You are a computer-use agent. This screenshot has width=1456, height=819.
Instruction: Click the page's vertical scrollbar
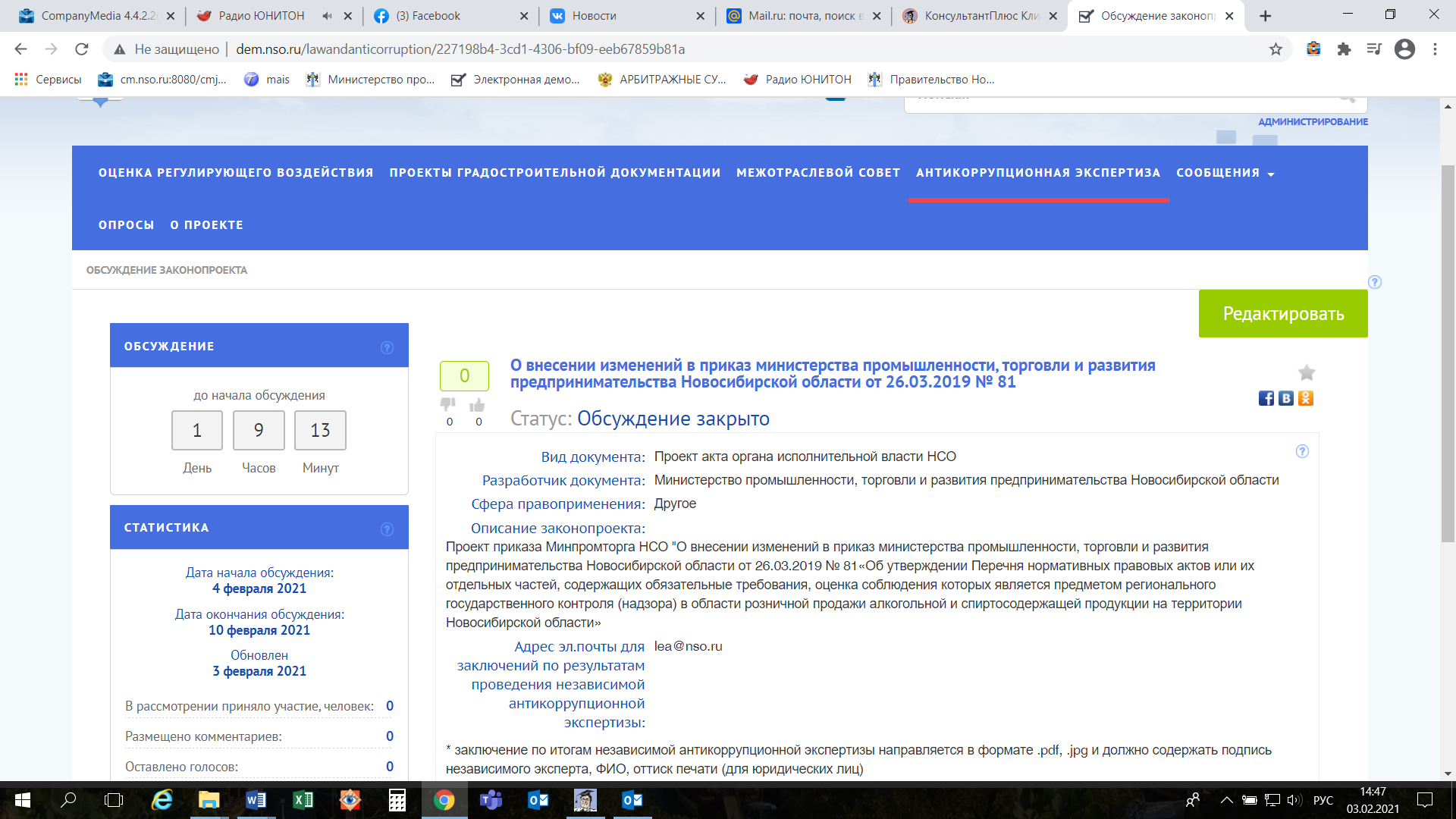pos(1448,353)
